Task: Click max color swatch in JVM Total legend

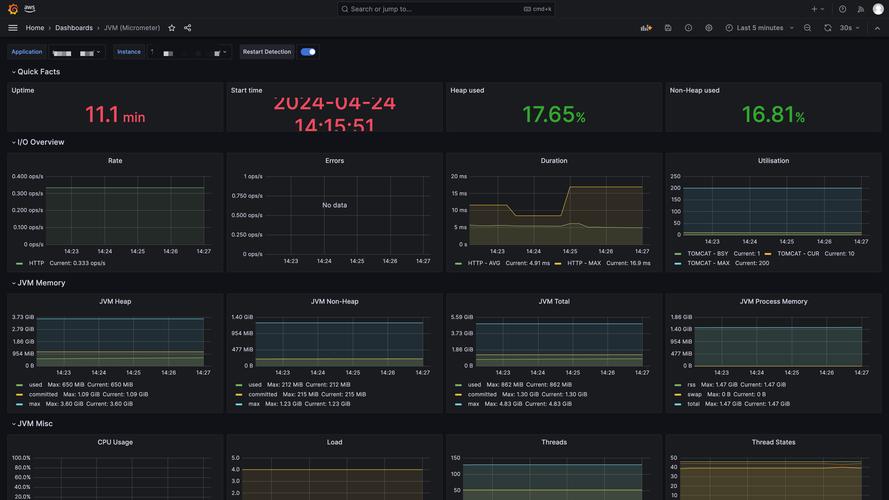Action: tap(458, 404)
